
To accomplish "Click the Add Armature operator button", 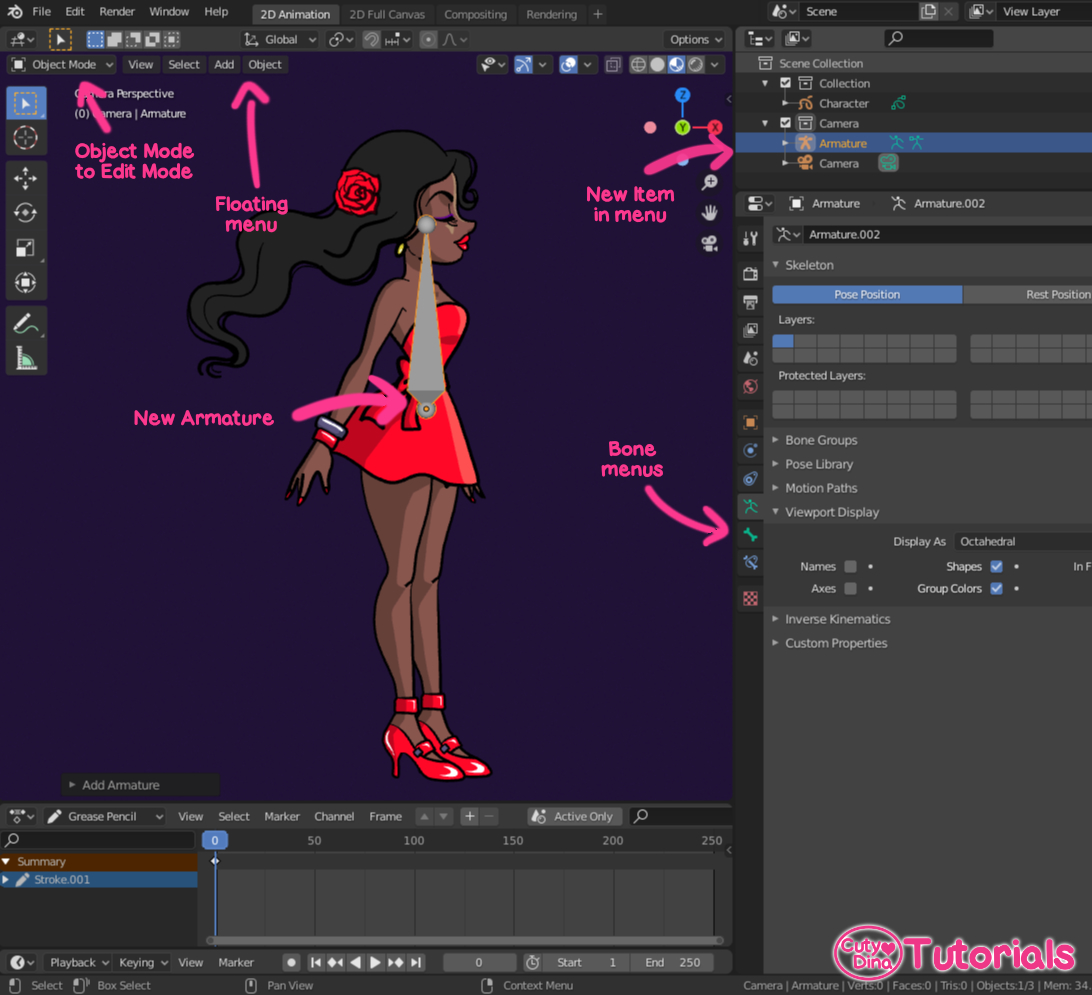I will pyautogui.click(x=139, y=784).
